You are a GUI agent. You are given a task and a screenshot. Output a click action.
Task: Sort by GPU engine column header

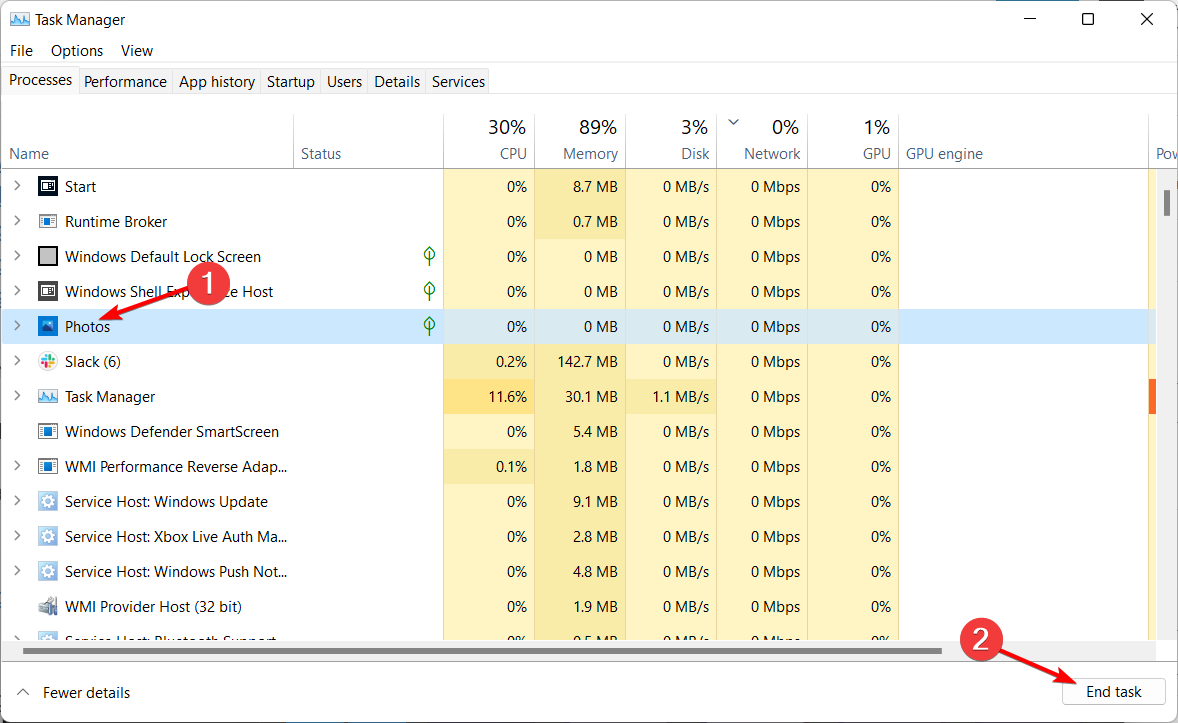pos(1023,141)
